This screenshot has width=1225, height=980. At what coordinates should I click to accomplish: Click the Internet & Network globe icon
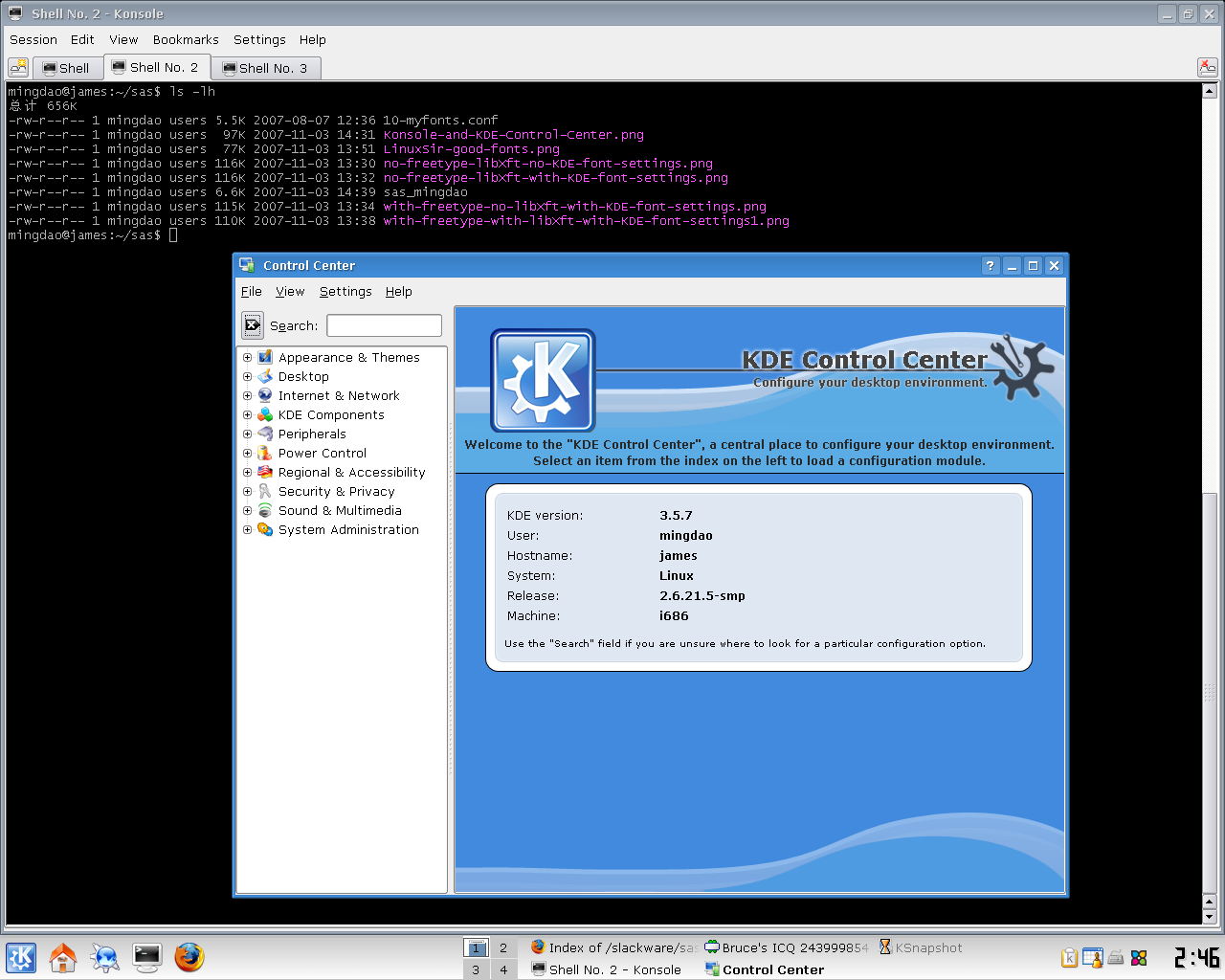(x=265, y=395)
